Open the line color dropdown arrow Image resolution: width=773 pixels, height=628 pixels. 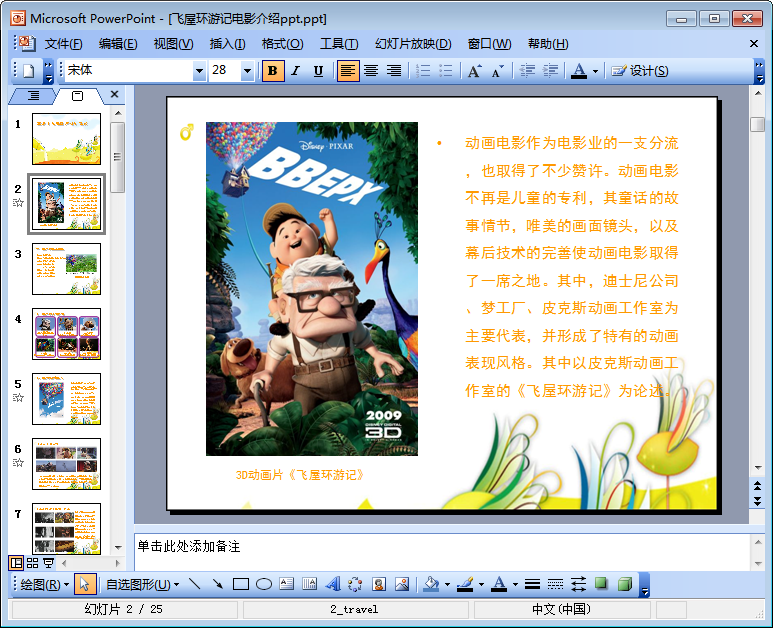(x=481, y=585)
